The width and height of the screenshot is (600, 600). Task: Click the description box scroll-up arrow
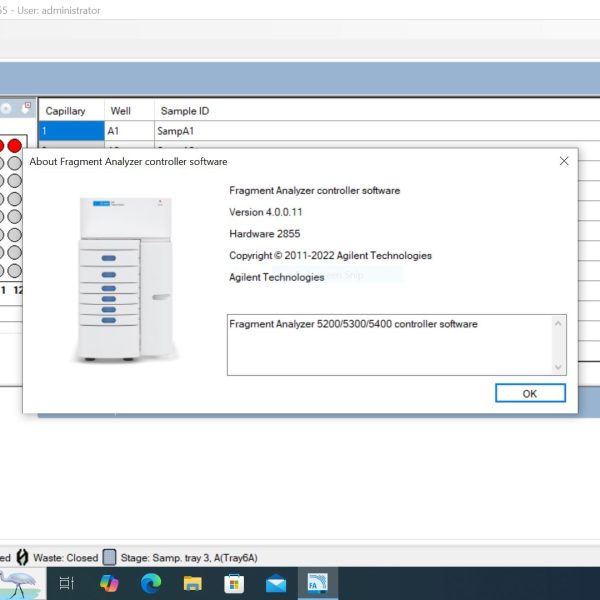tap(558, 324)
